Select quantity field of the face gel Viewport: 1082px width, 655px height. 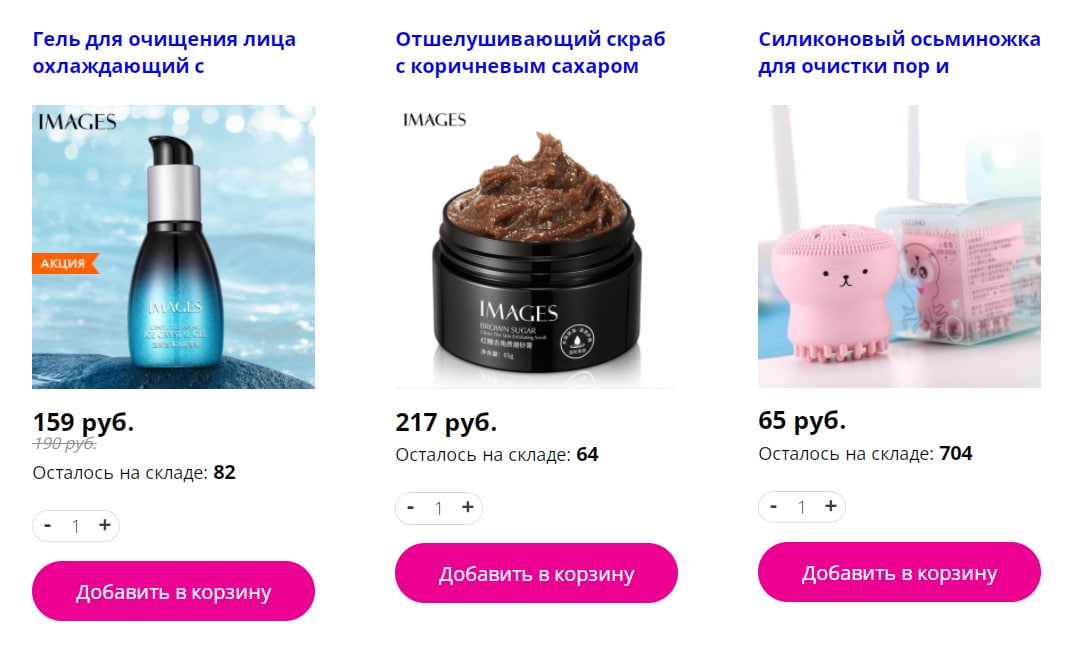tap(76, 527)
